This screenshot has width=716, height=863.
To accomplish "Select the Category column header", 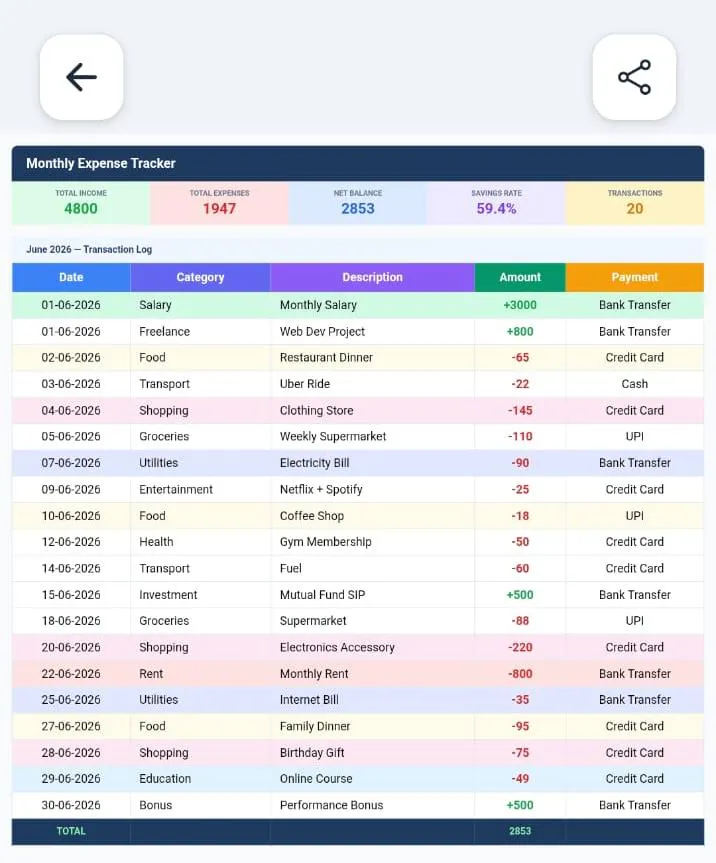I will pyautogui.click(x=200, y=277).
